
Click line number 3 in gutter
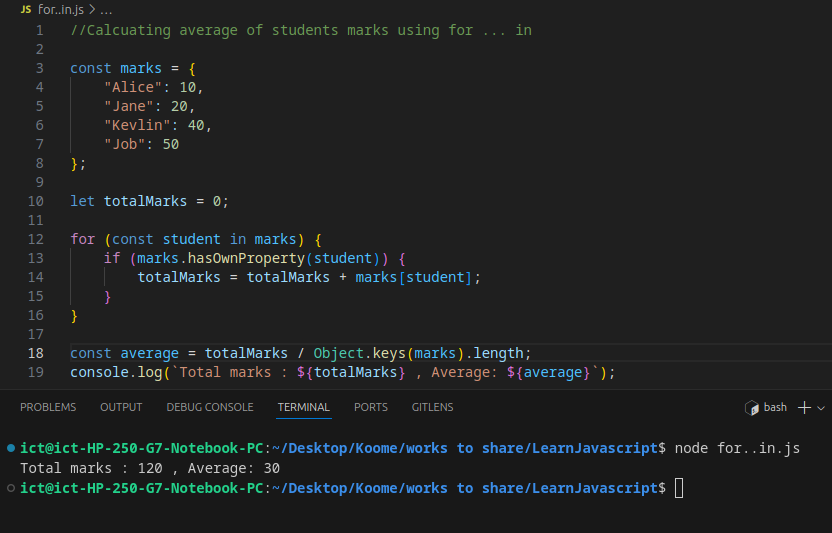click(40, 68)
